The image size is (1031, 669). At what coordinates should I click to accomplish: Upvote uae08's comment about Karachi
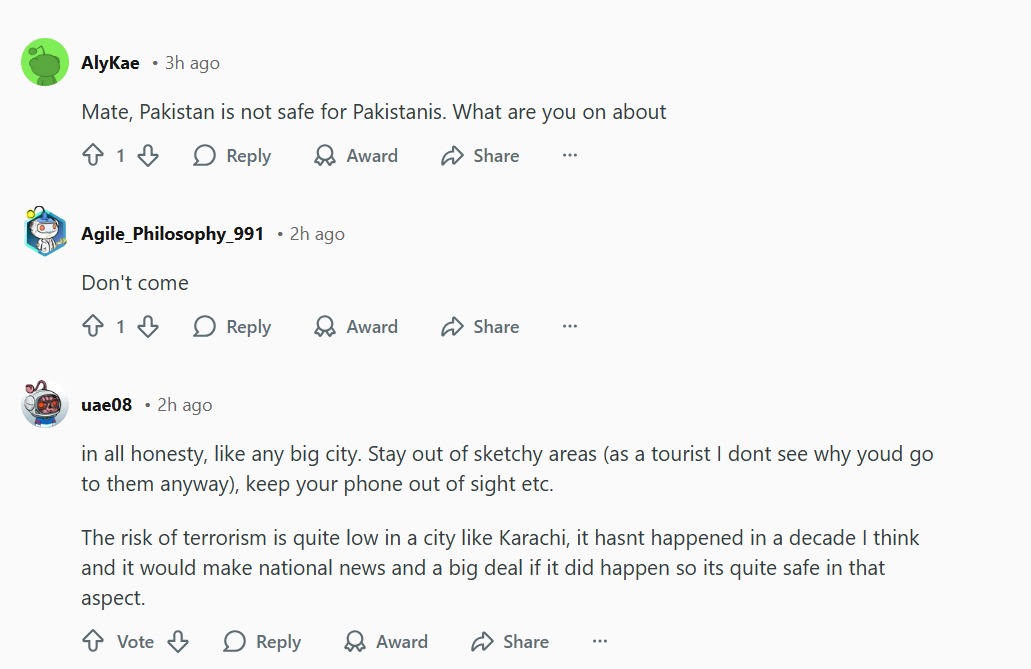tap(93, 642)
